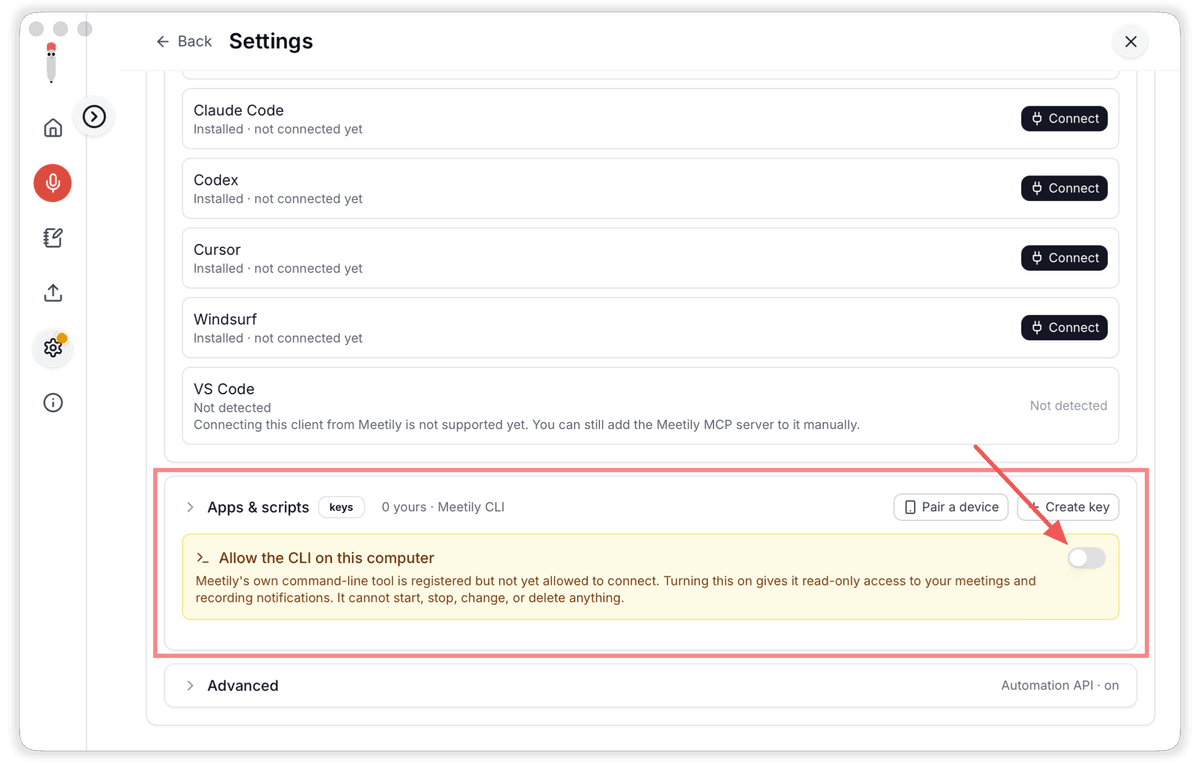Expand sidebar with the circled arrow icon
This screenshot has height=763, width=1200.
point(94,117)
